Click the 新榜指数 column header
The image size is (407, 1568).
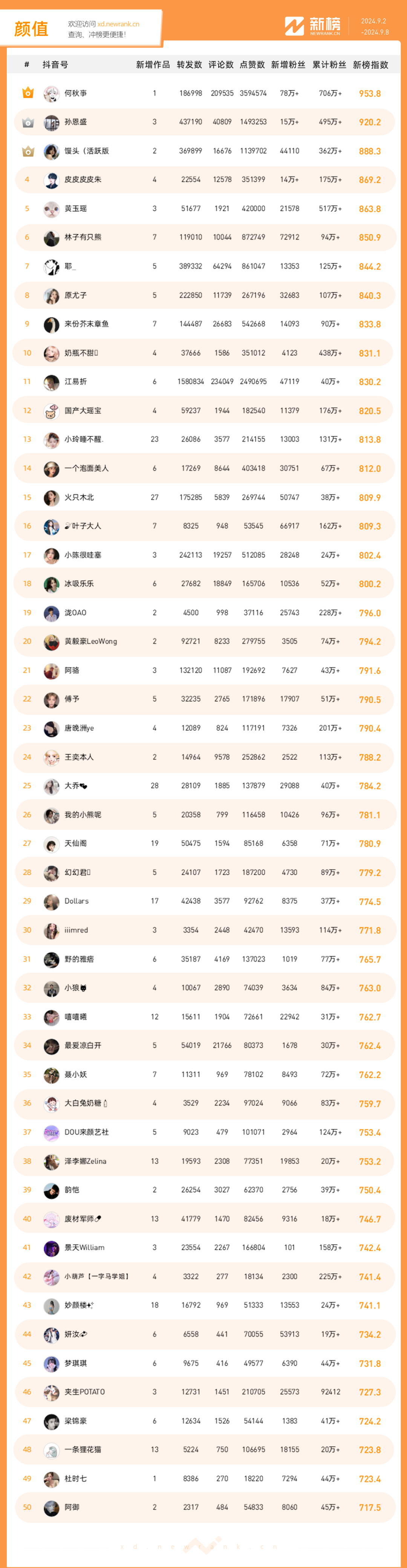(x=370, y=65)
